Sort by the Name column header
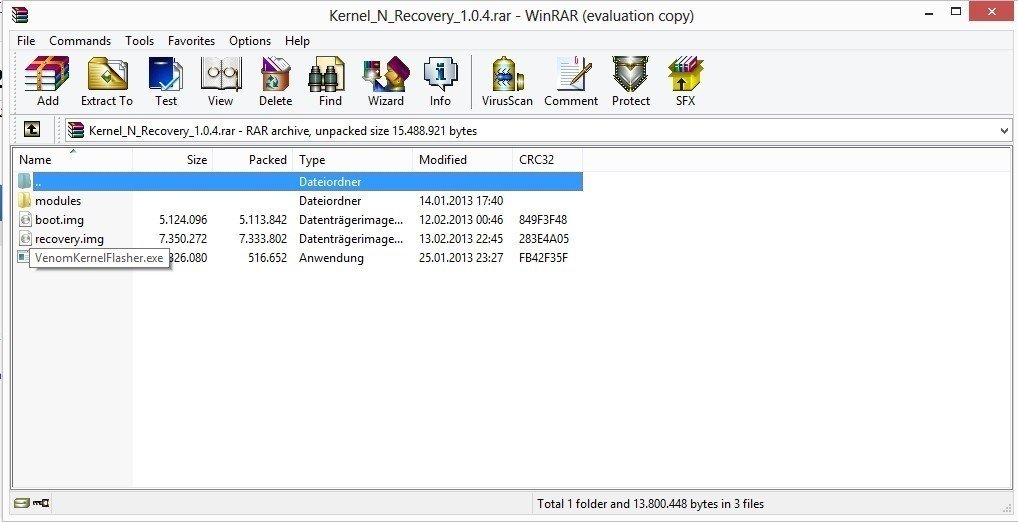Screen dimensions: 1018x522 [72, 160]
